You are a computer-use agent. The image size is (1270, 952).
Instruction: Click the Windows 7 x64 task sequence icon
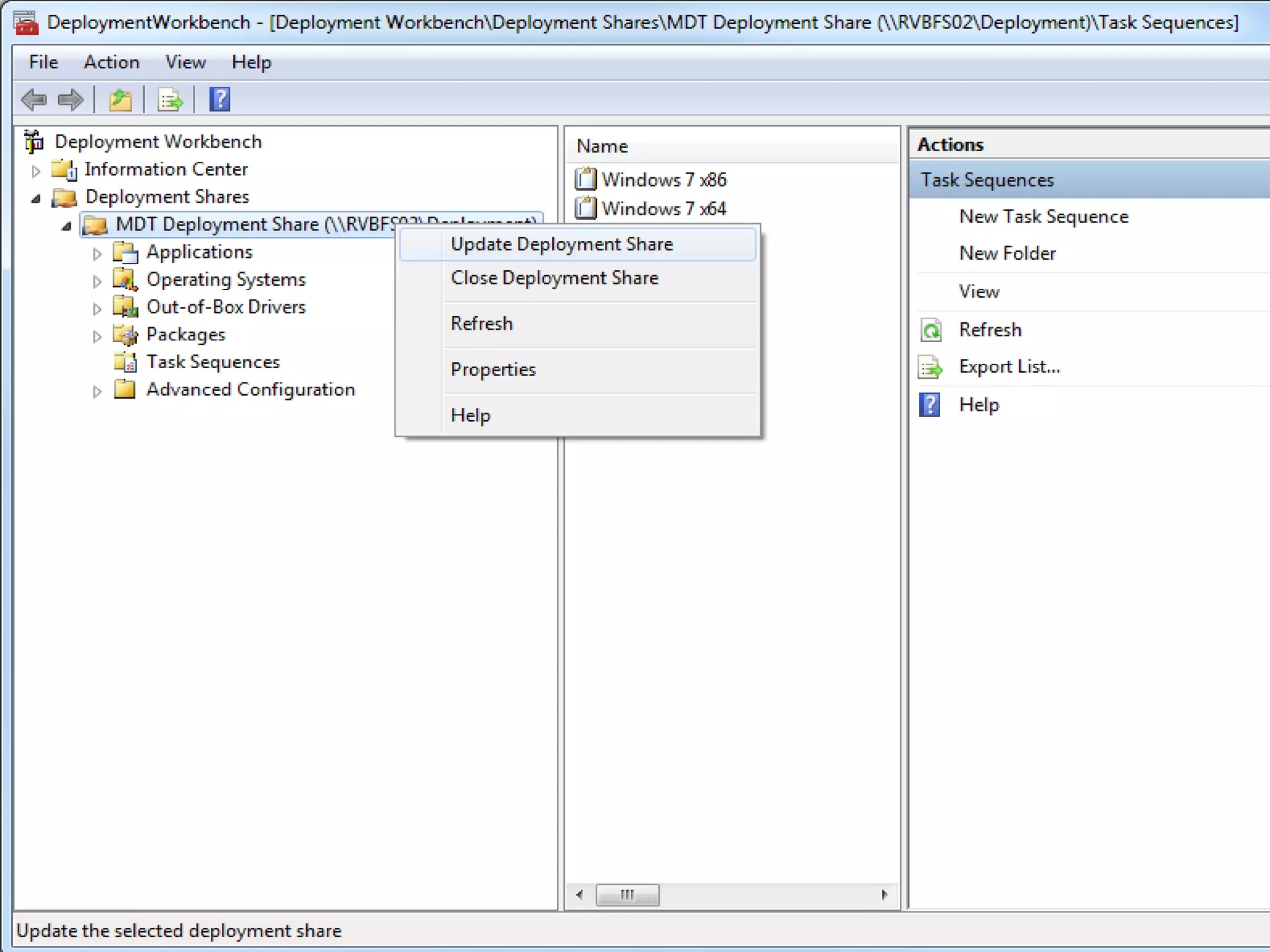tap(585, 208)
